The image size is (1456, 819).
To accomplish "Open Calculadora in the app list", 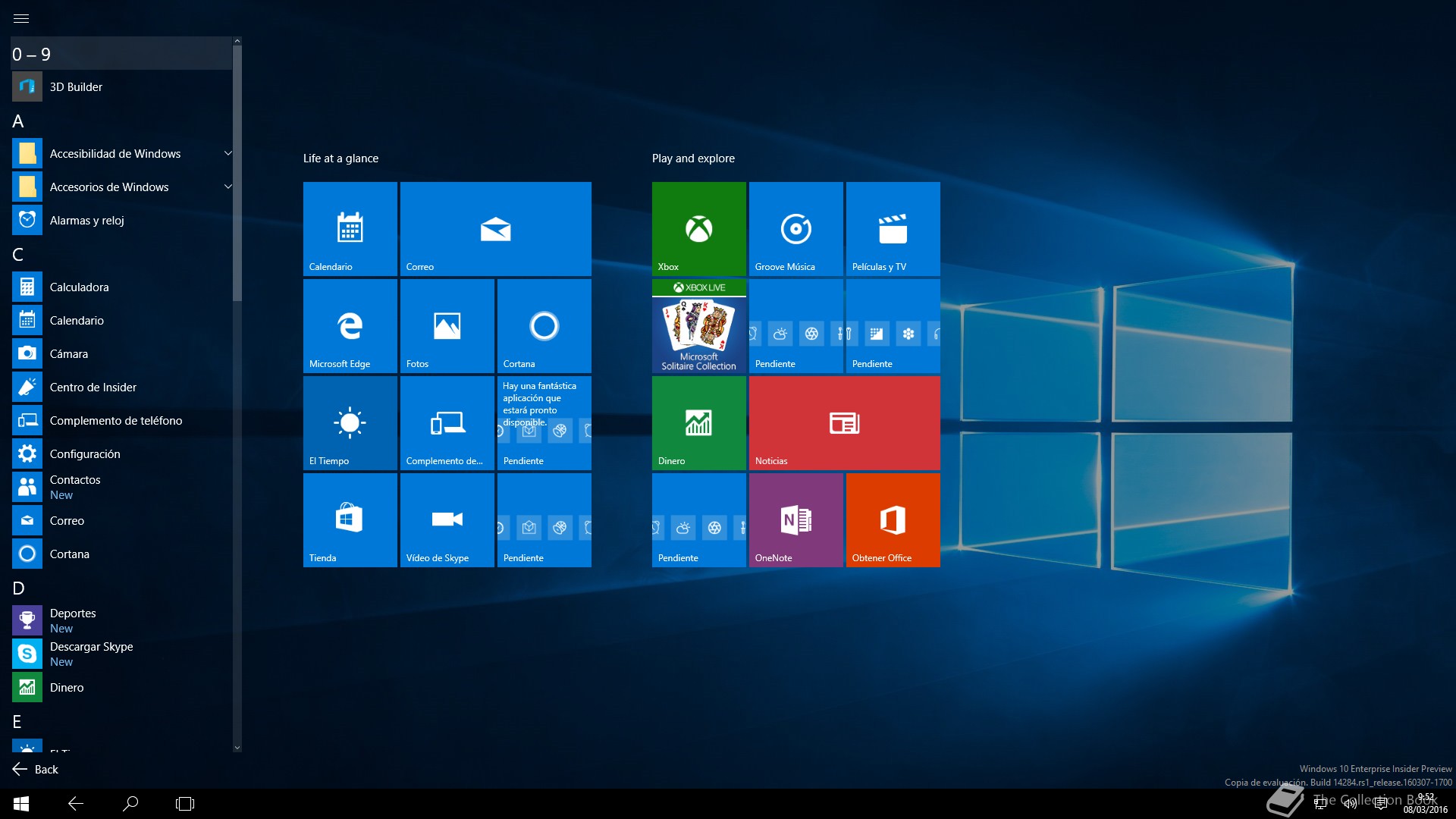I will (121, 287).
